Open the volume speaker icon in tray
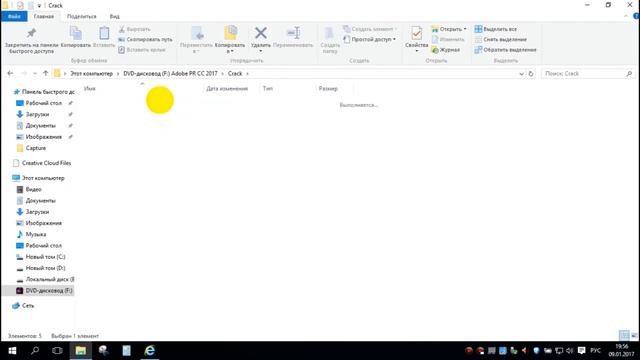 click(x=570, y=351)
